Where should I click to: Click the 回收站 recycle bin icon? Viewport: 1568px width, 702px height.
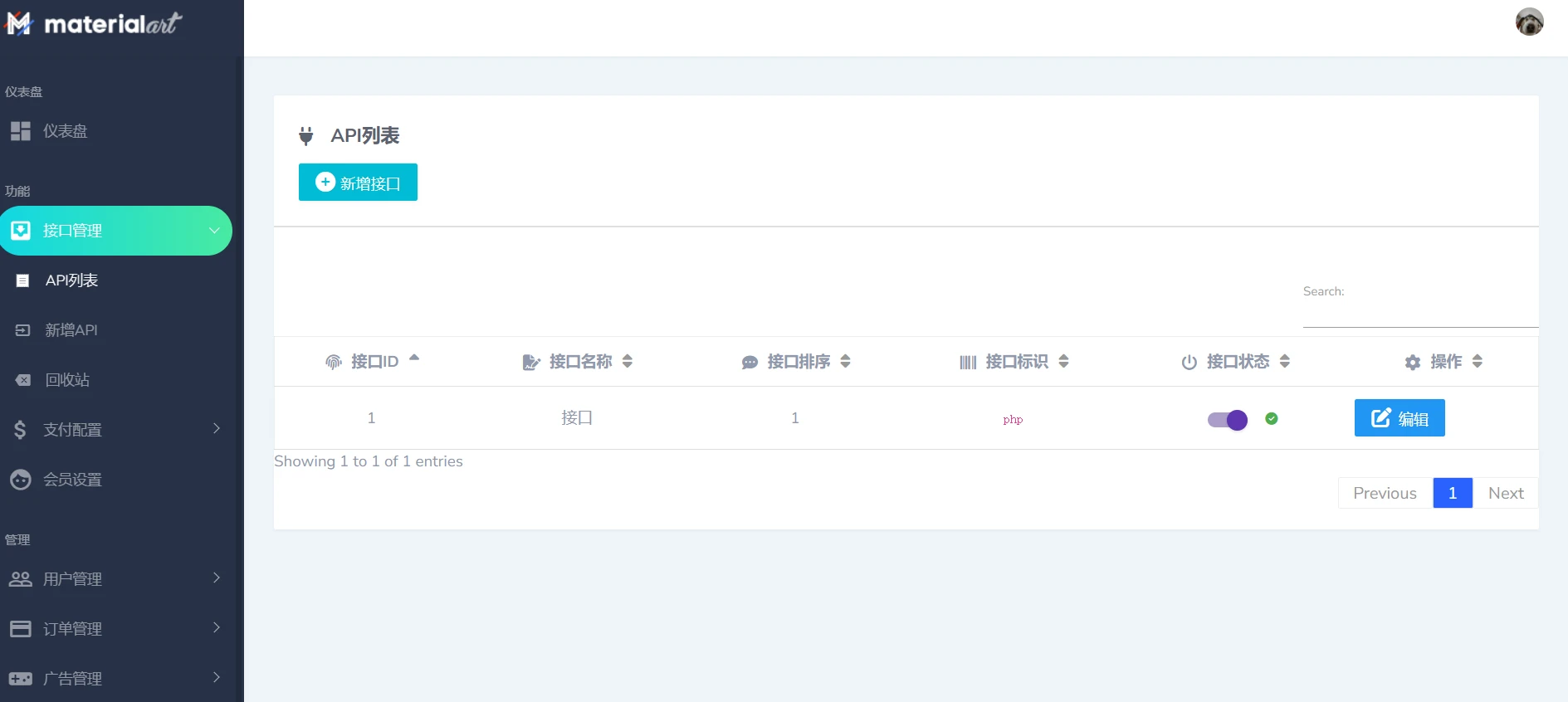coord(23,380)
